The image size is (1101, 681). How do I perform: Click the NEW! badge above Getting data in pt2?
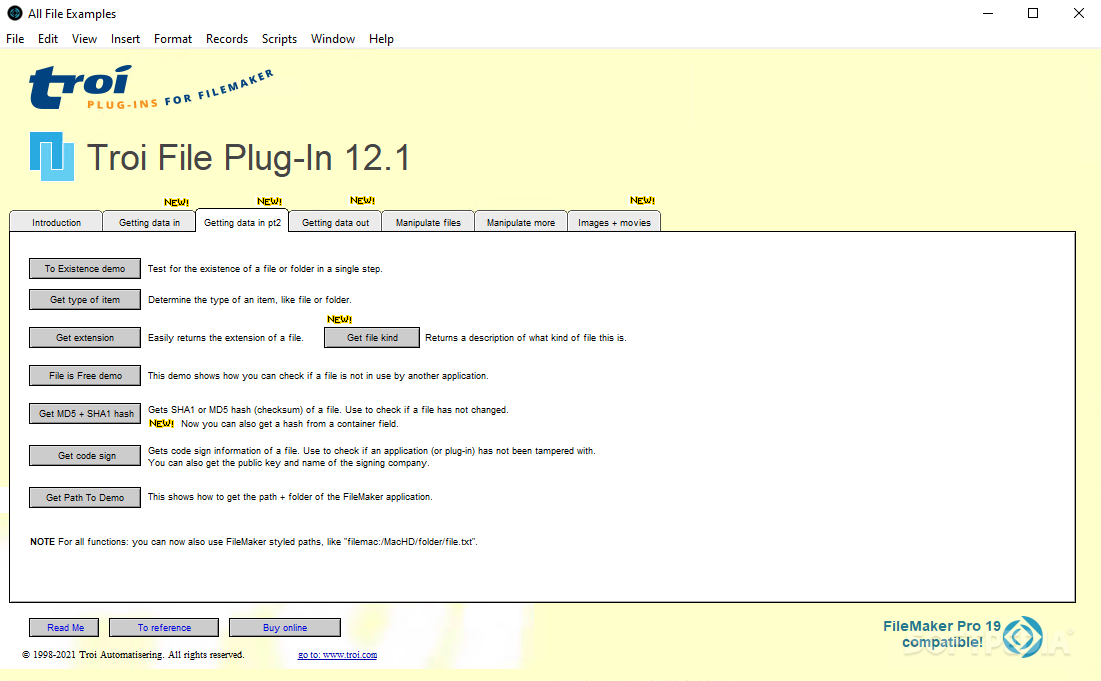click(270, 201)
